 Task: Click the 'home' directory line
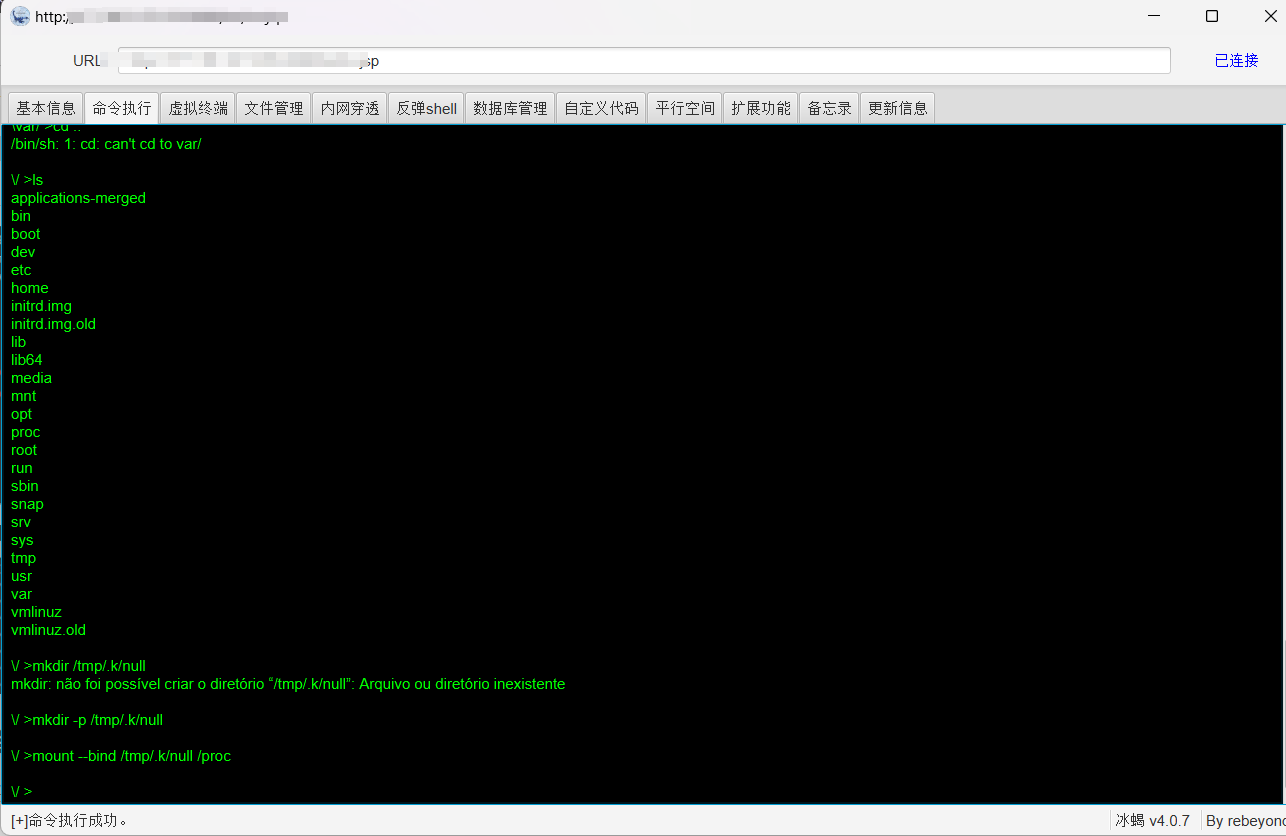click(30, 288)
